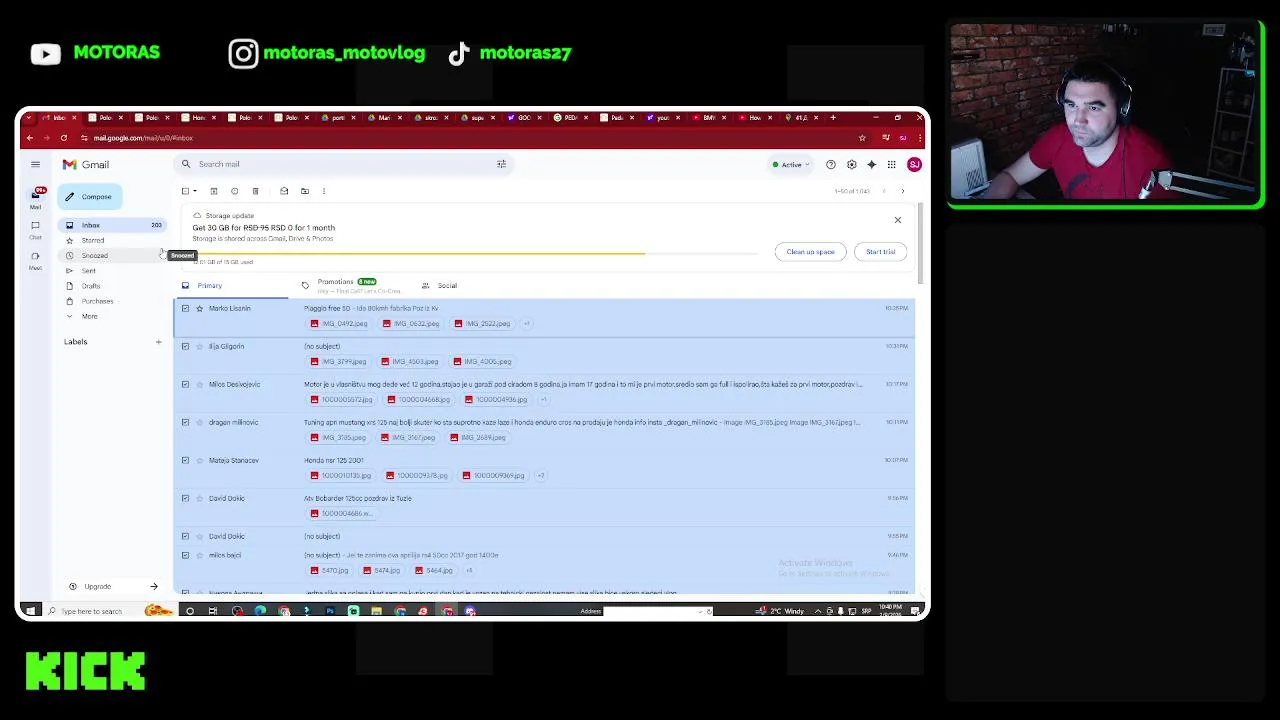The width and height of the screenshot is (1280, 720).
Task: Uncheck the Mateja Stanacev email
Action: point(185,460)
